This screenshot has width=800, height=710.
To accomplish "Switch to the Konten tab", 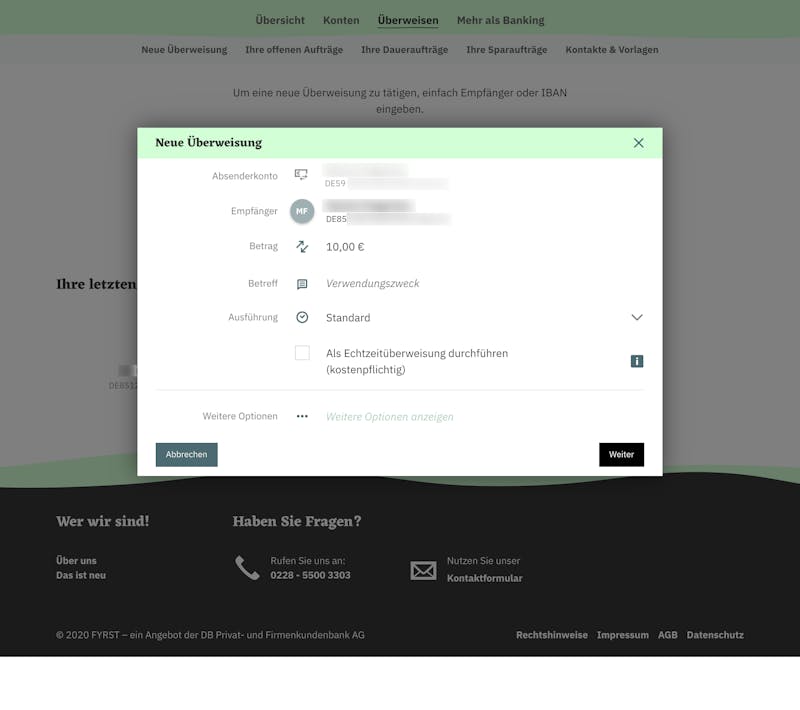I will pos(341,20).
